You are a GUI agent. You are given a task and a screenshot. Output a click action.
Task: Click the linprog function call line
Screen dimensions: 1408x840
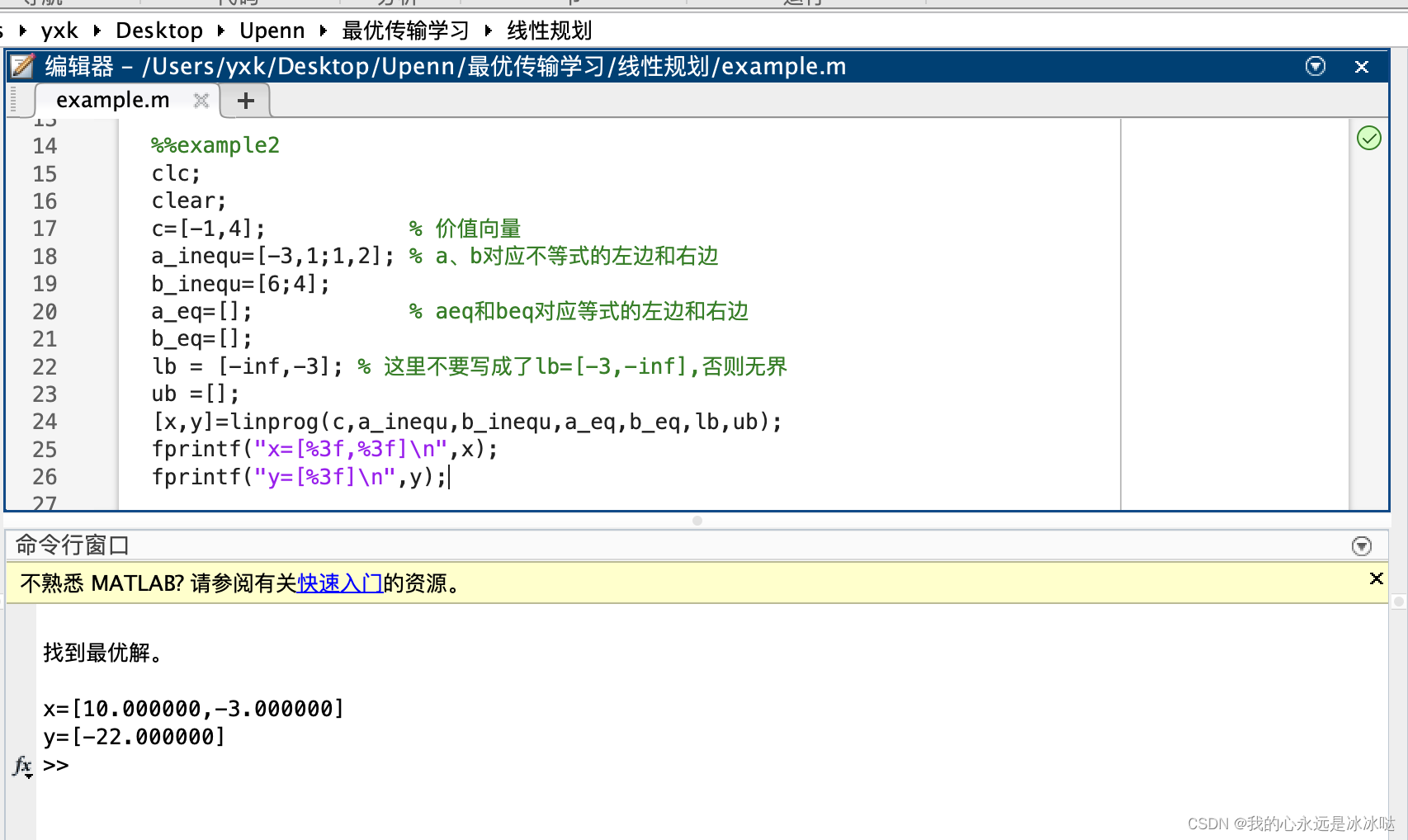[x=466, y=422]
